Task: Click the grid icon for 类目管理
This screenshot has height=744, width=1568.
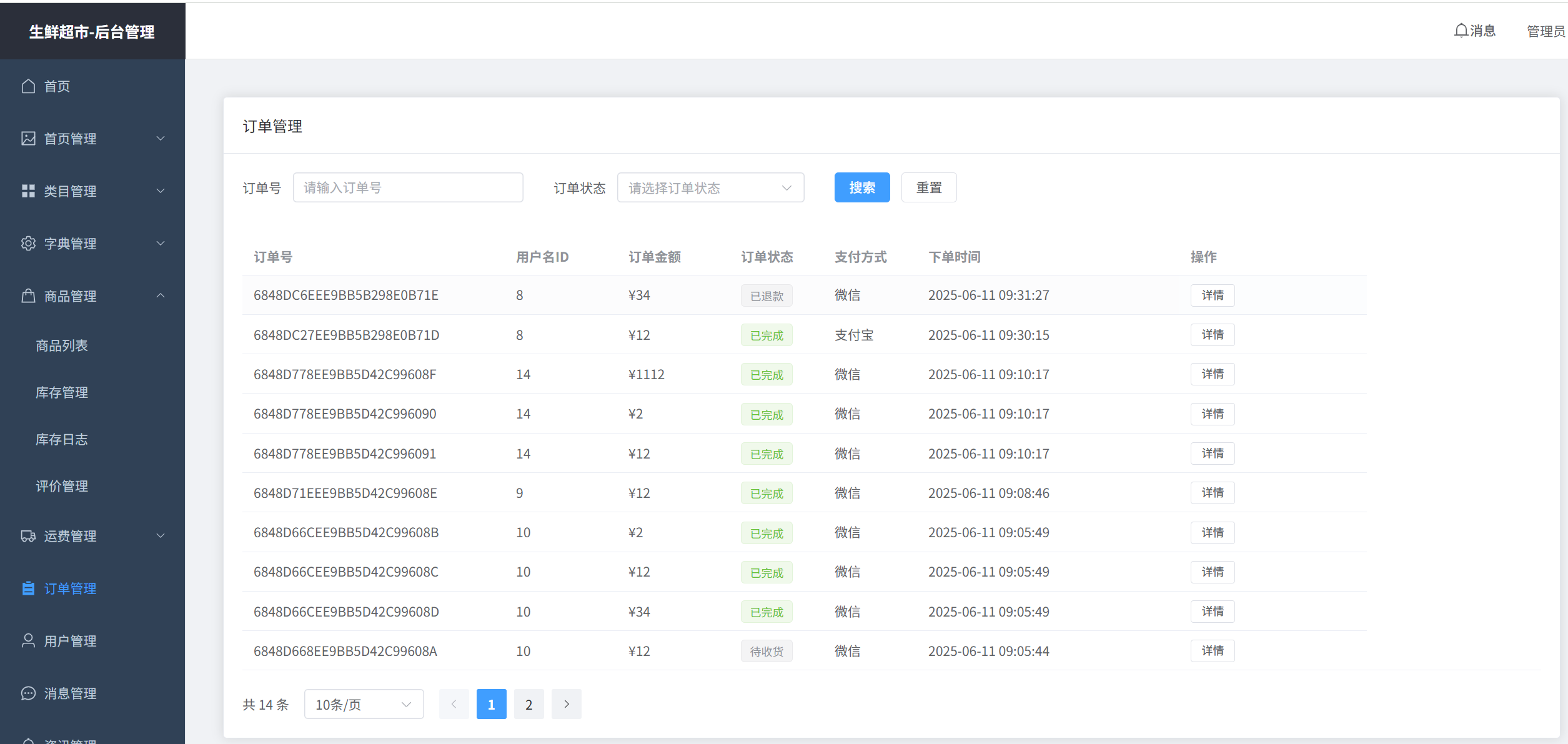Action: [28, 191]
